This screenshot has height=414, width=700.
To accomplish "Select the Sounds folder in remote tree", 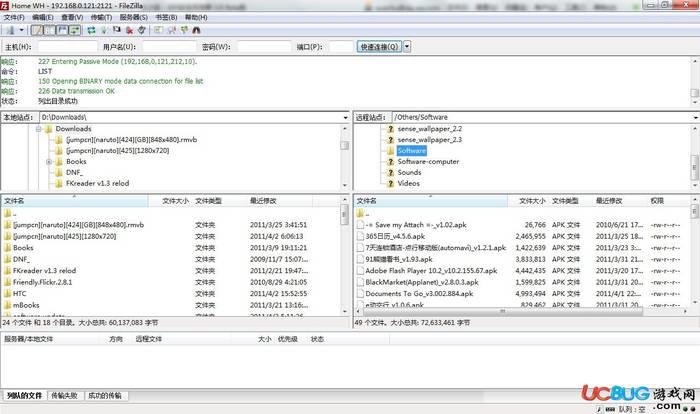I will click(x=409, y=172).
